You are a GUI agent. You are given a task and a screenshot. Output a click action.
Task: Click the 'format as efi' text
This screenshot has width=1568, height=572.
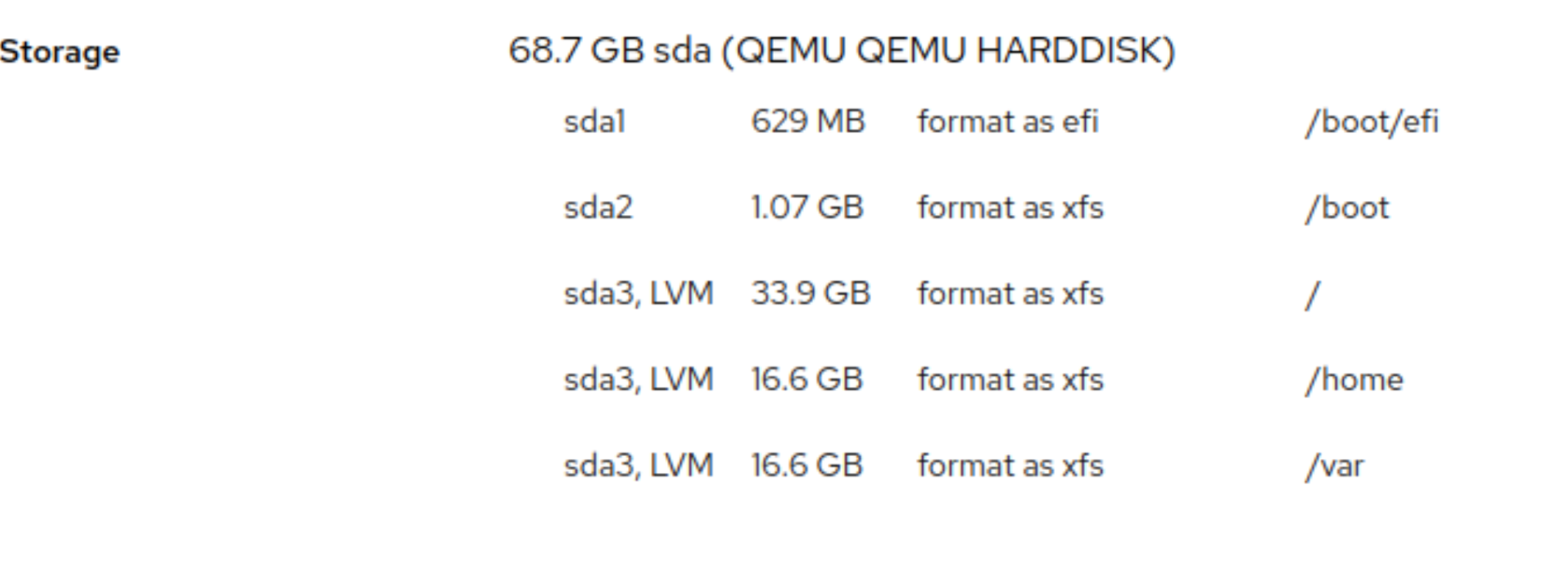pos(1006,122)
